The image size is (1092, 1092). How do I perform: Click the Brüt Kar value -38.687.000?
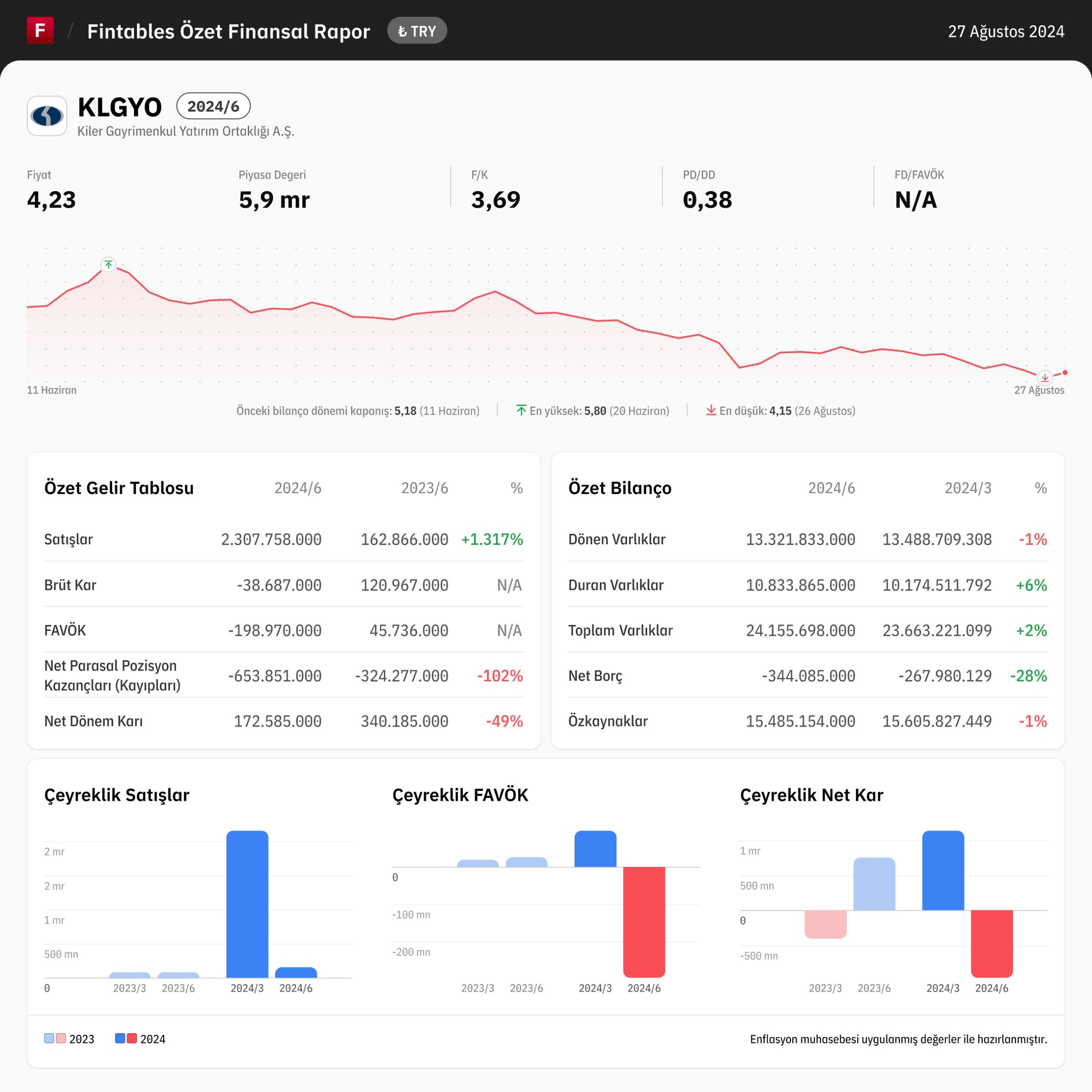coord(279,585)
